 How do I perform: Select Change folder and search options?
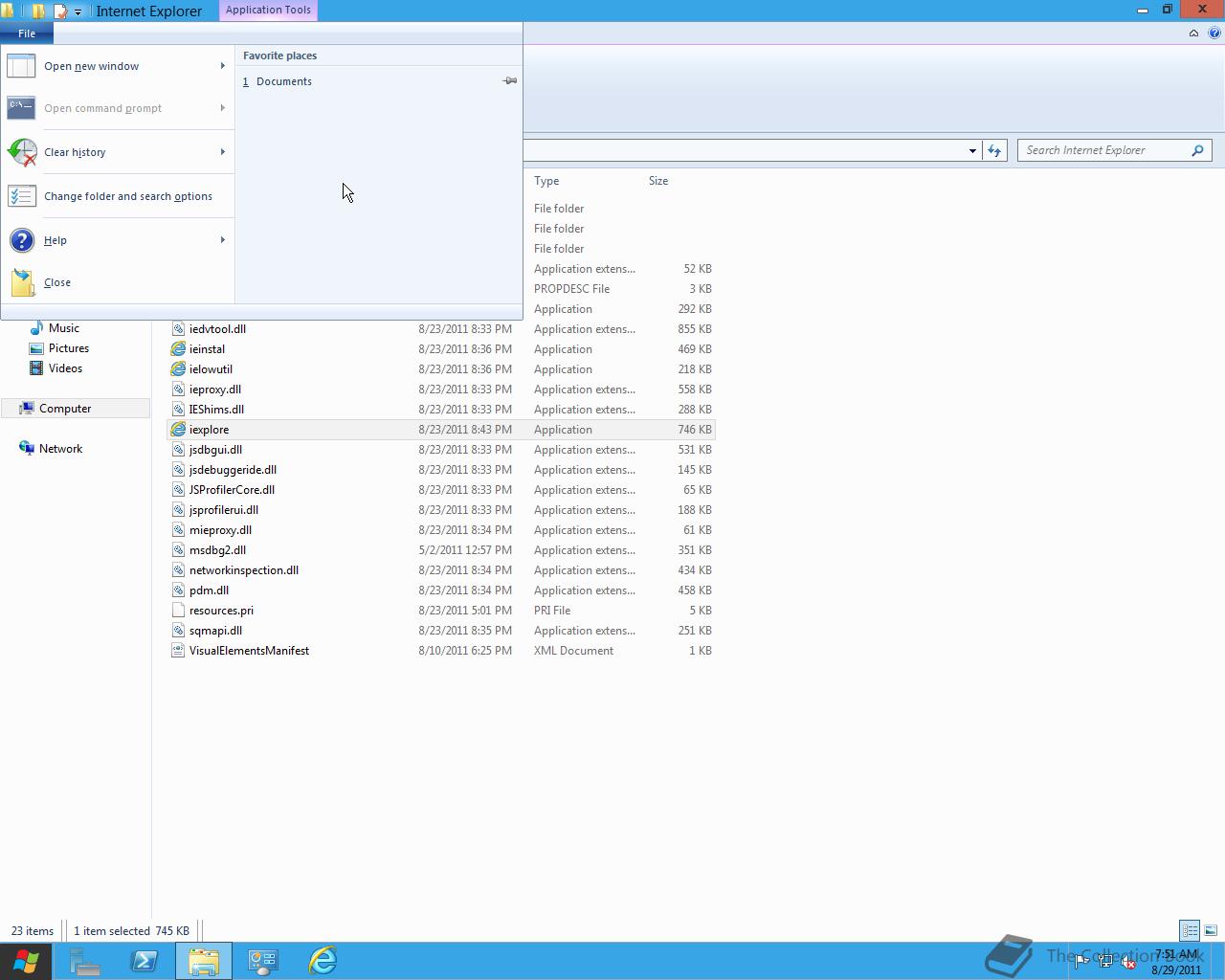pyautogui.click(x=118, y=196)
